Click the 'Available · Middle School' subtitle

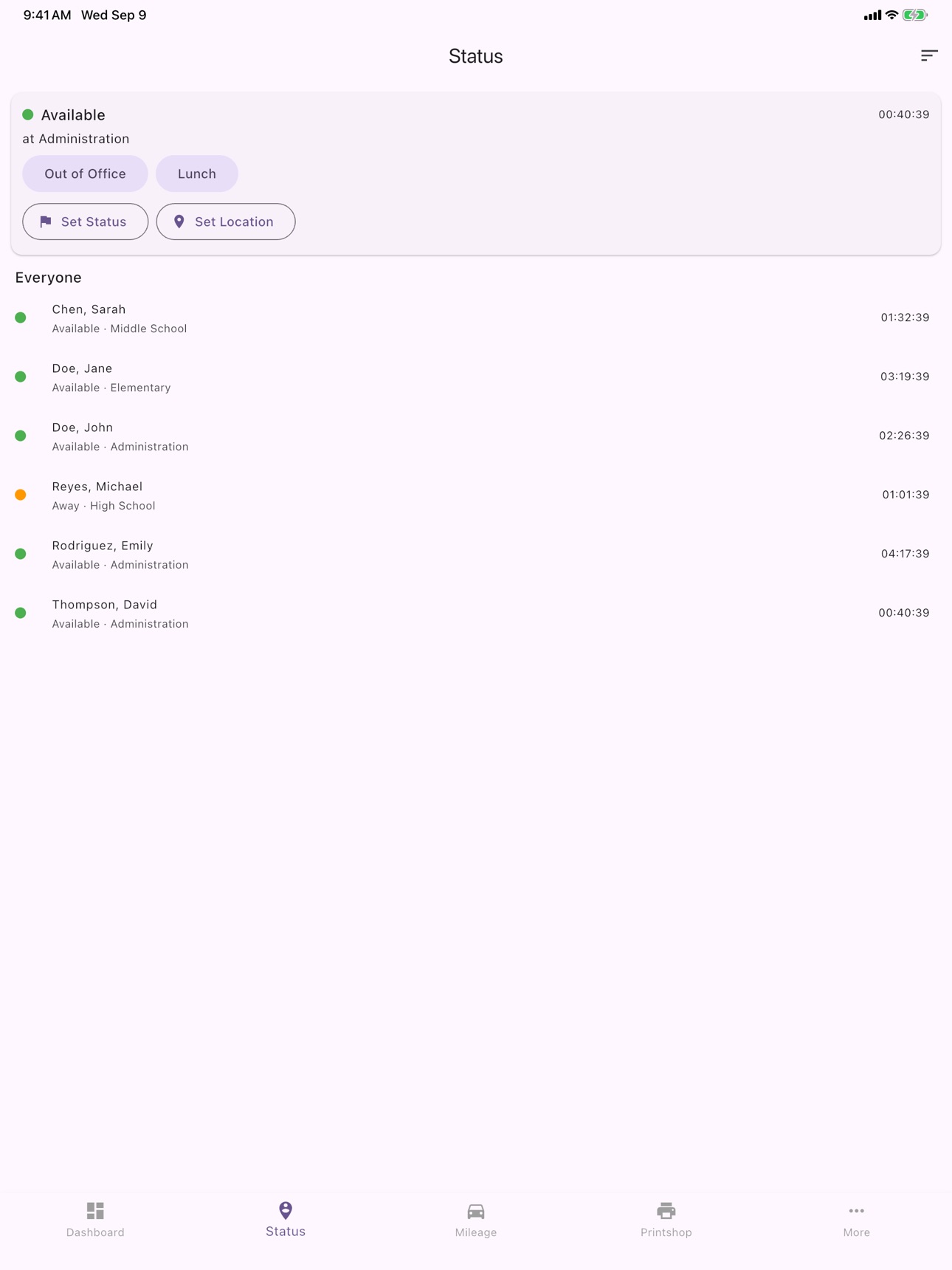(120, 329)
